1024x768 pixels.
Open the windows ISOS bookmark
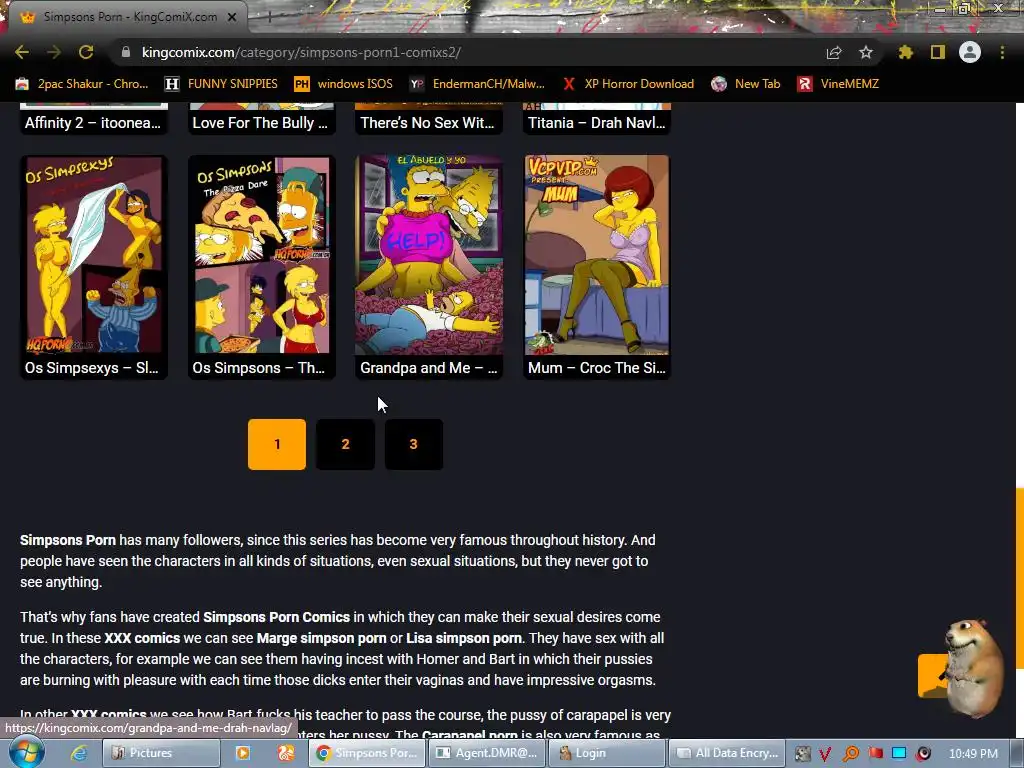(344, 84)
